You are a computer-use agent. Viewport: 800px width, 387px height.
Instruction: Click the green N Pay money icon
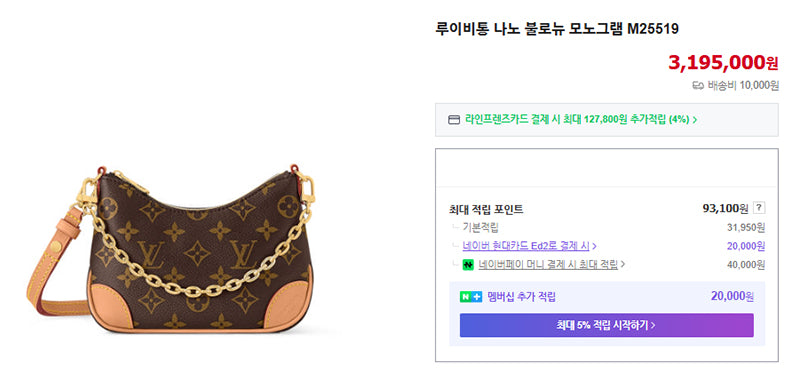468,265
